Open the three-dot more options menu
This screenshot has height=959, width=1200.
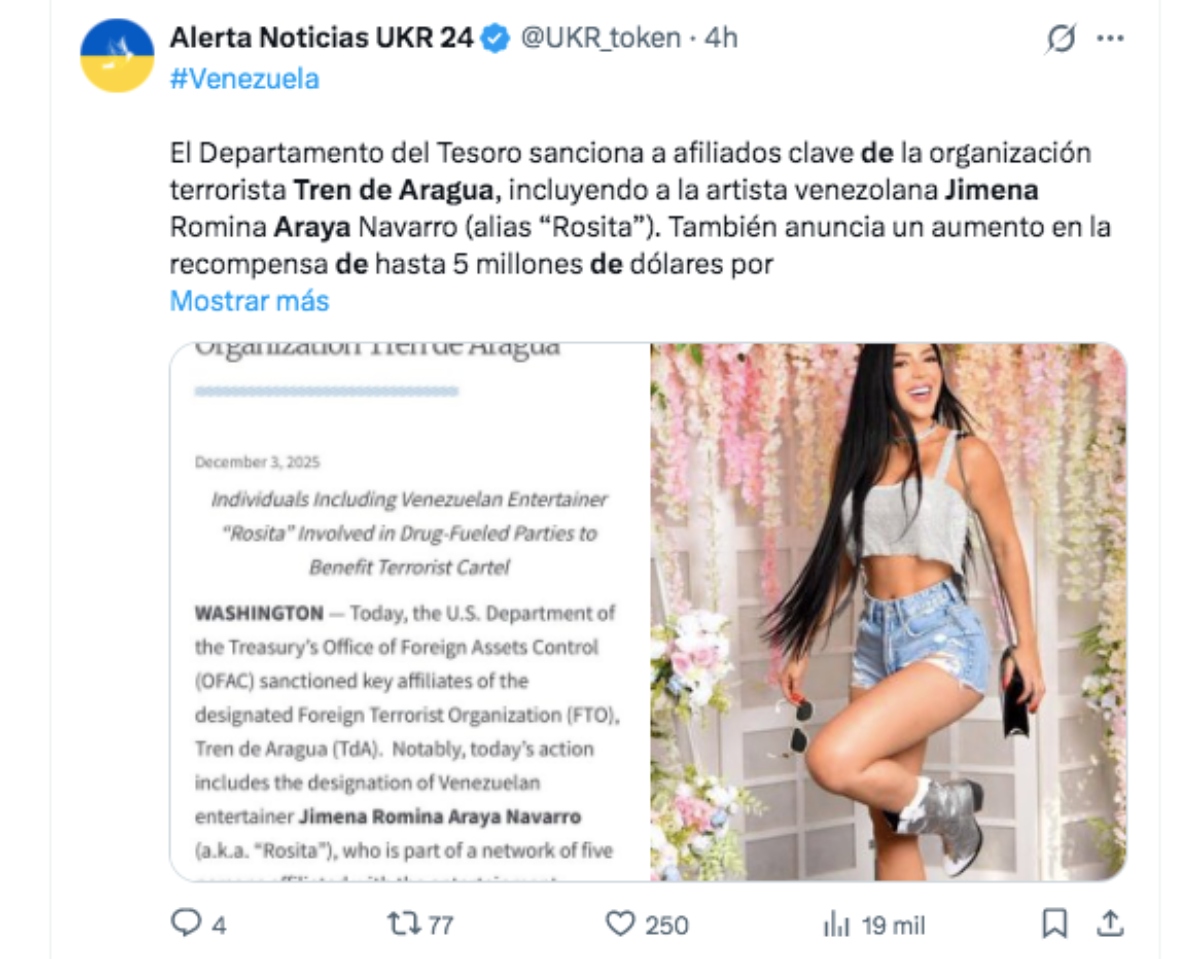click(x=1110, y=39)
